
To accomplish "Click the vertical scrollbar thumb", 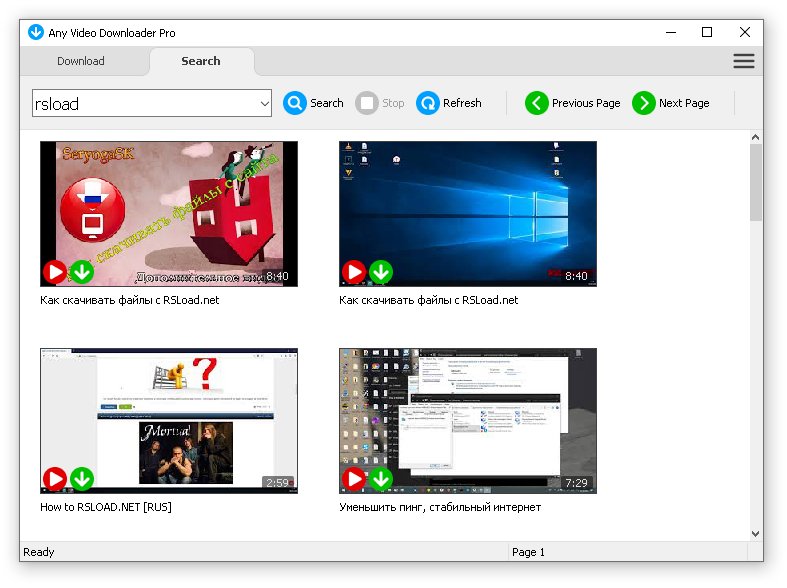I will 755,183.
